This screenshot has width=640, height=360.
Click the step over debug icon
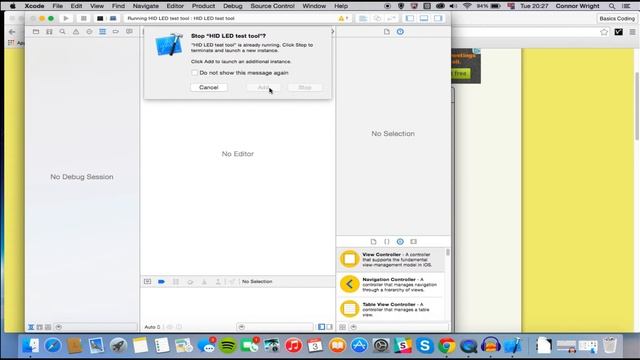point(190,282)
